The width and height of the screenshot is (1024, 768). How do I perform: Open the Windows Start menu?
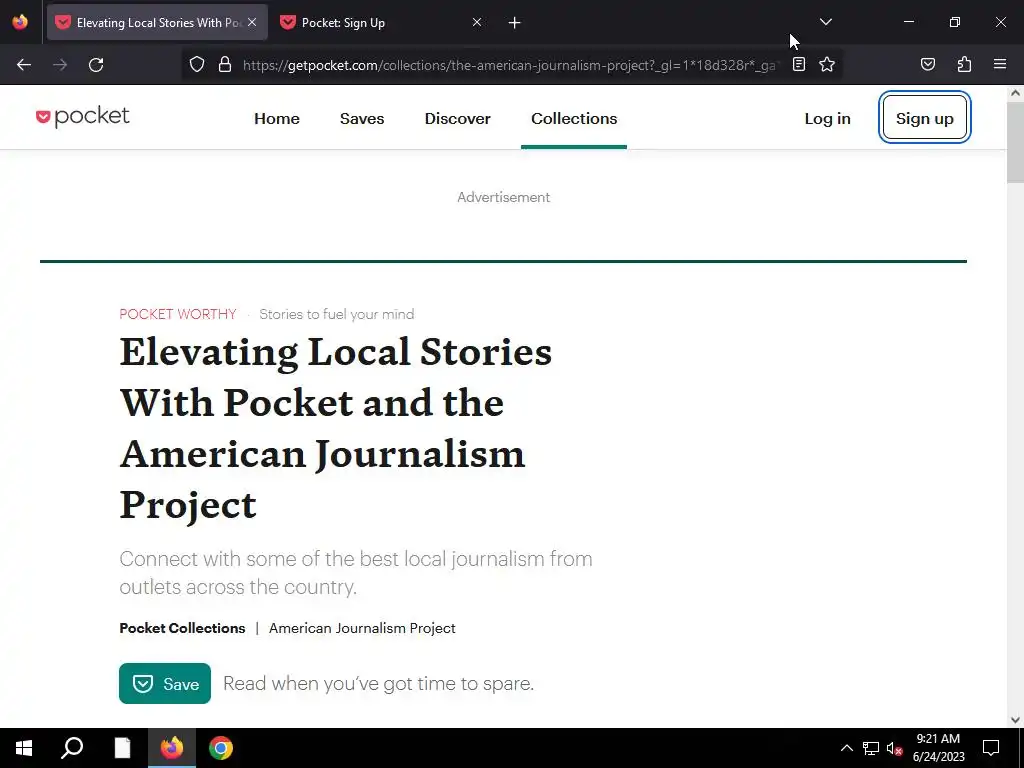coord(24,748)
